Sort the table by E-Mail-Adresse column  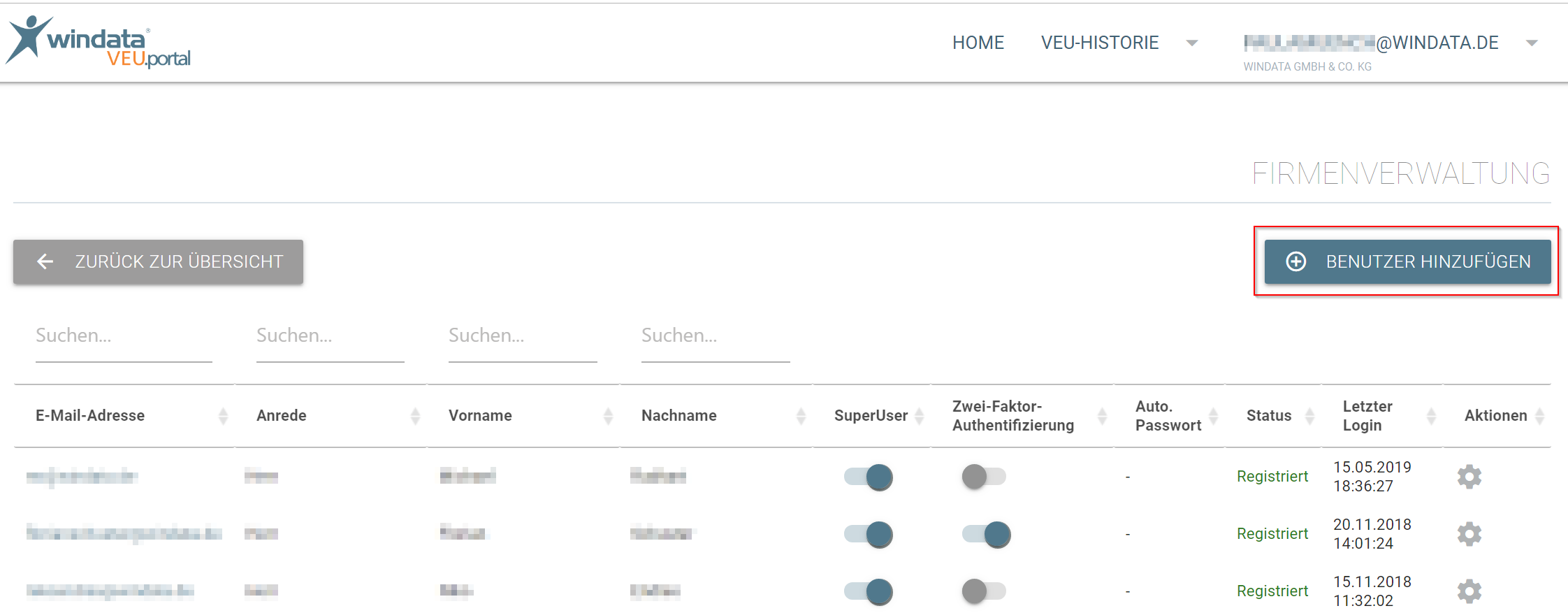click(223, 416)
